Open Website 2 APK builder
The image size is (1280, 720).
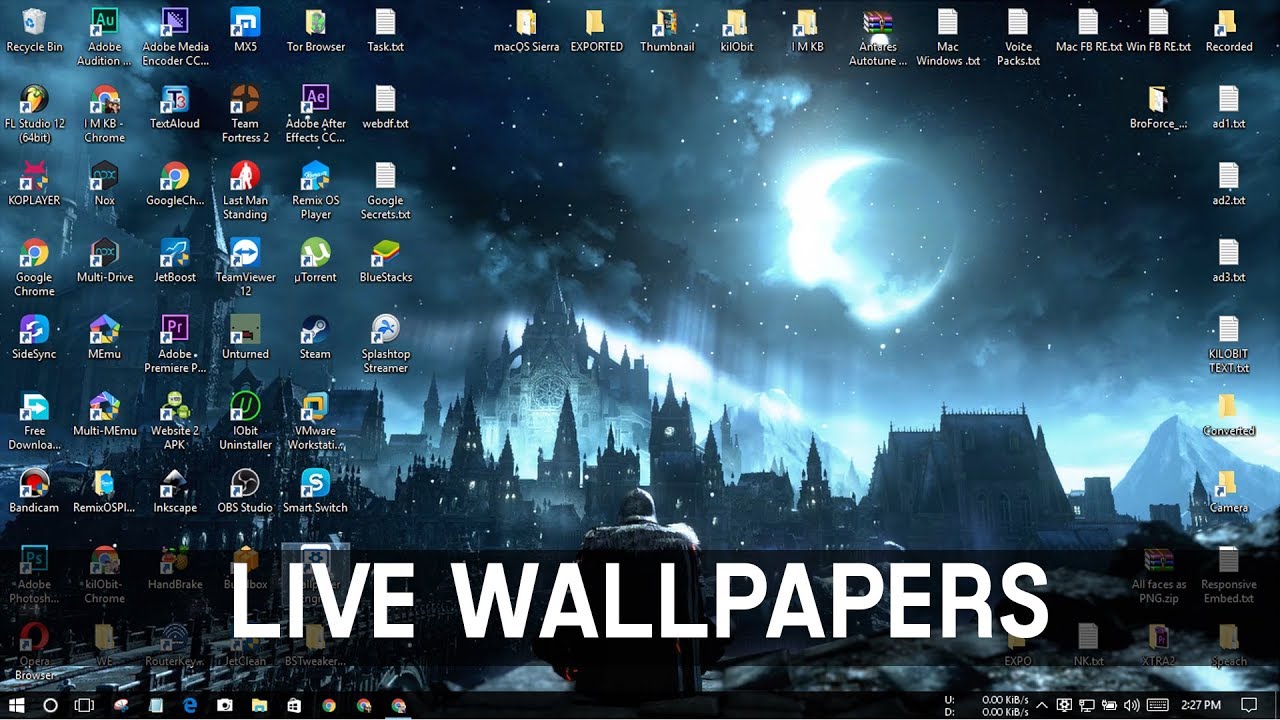175,422
